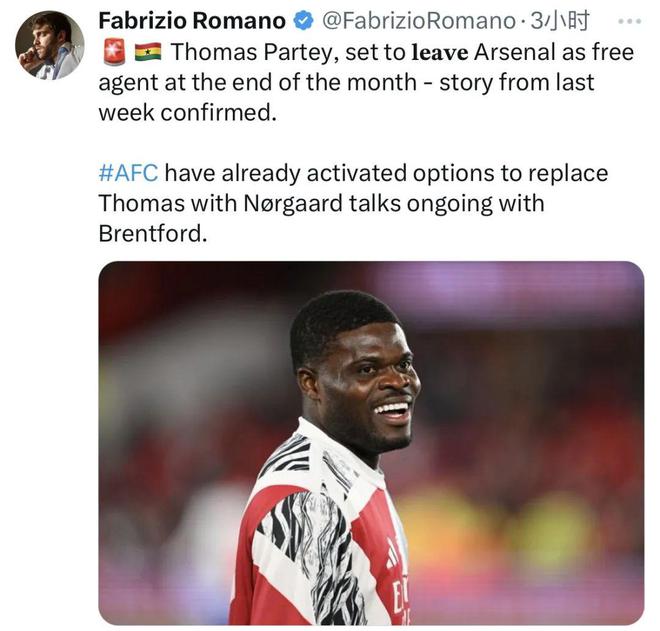The width and height of the screenshot is (660, 631).
Task: Click the Fabrizio Romano display name
Action: [192, 21]
